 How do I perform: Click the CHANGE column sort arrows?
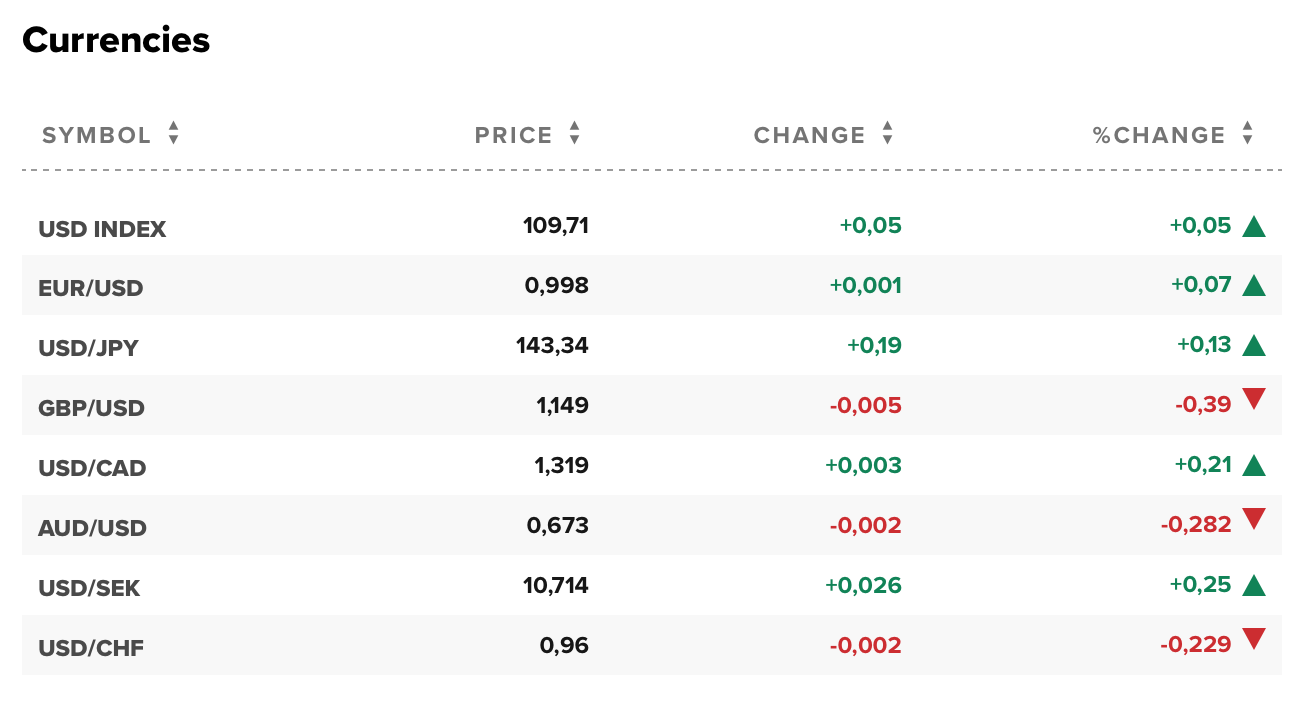click(887, 133)
